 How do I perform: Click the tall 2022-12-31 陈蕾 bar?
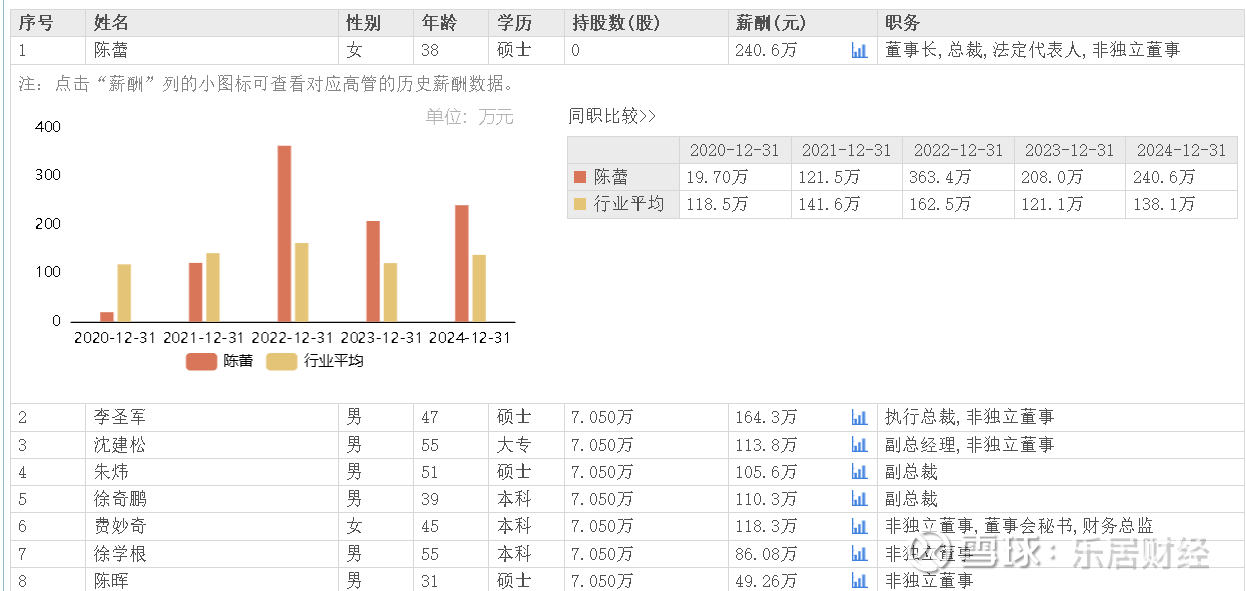pos(284,234)
